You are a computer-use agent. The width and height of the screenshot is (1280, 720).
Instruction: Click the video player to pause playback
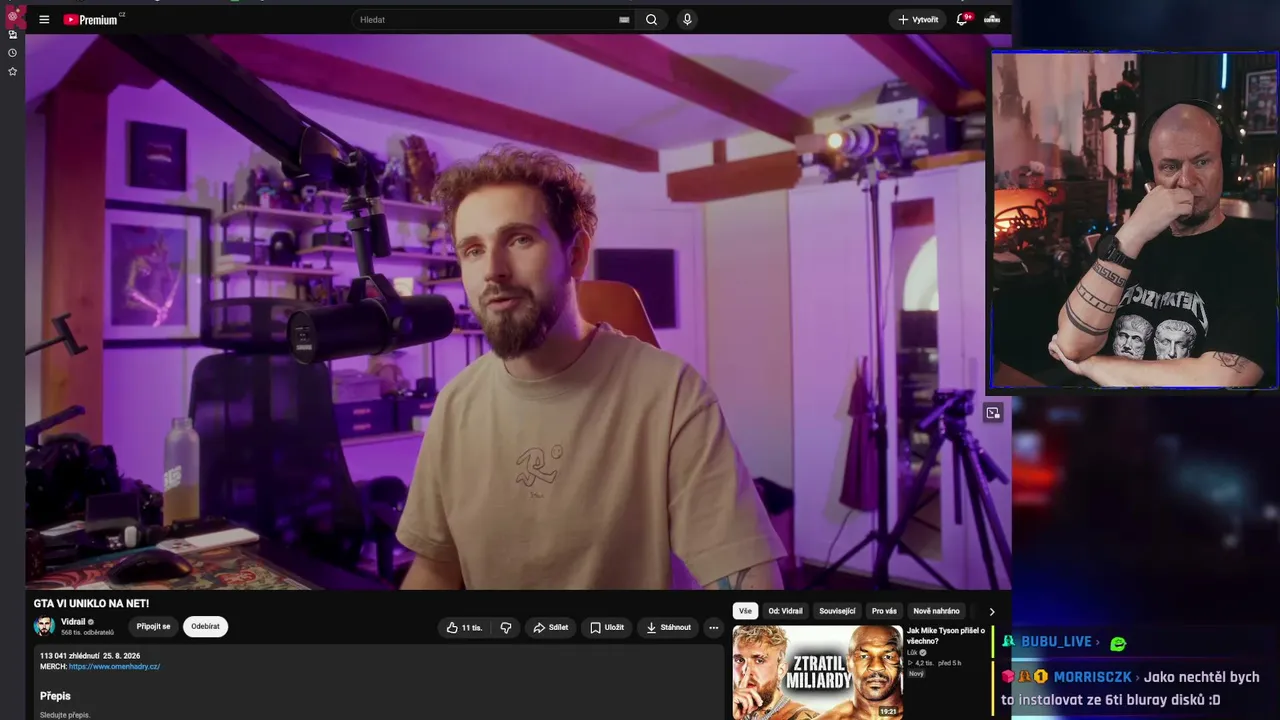(518, 312)
